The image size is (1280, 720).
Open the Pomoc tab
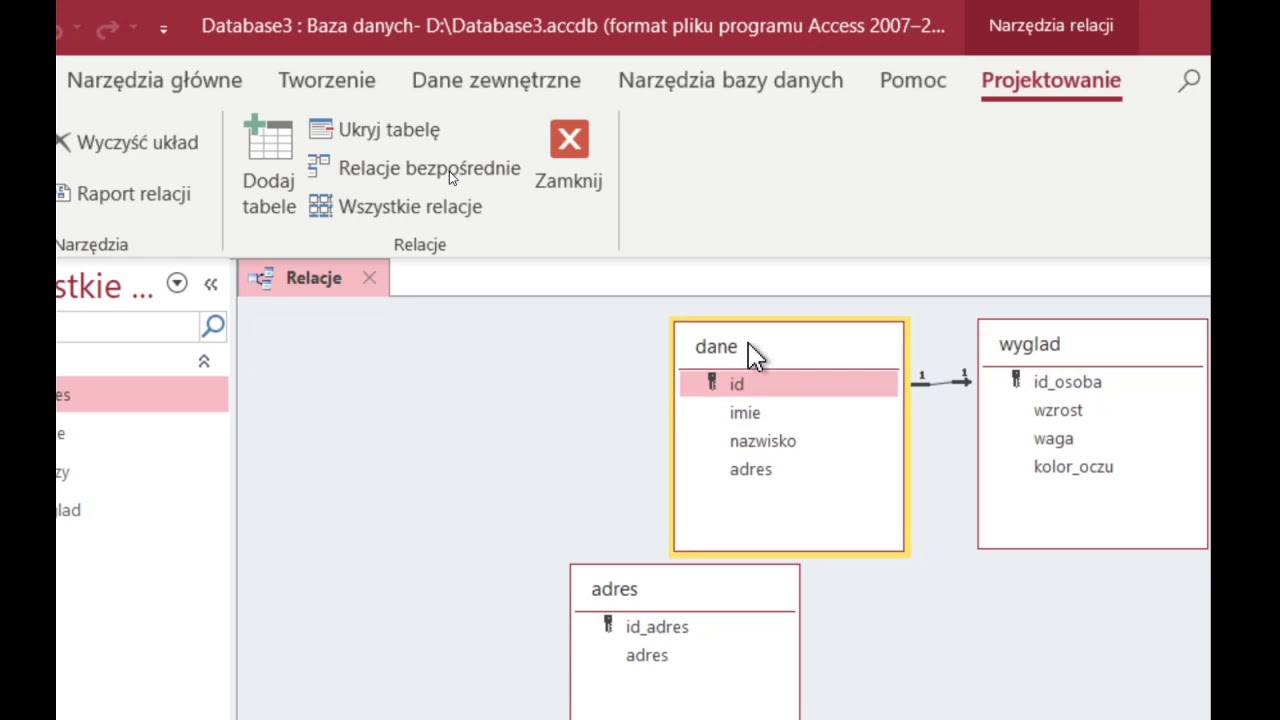913,80
